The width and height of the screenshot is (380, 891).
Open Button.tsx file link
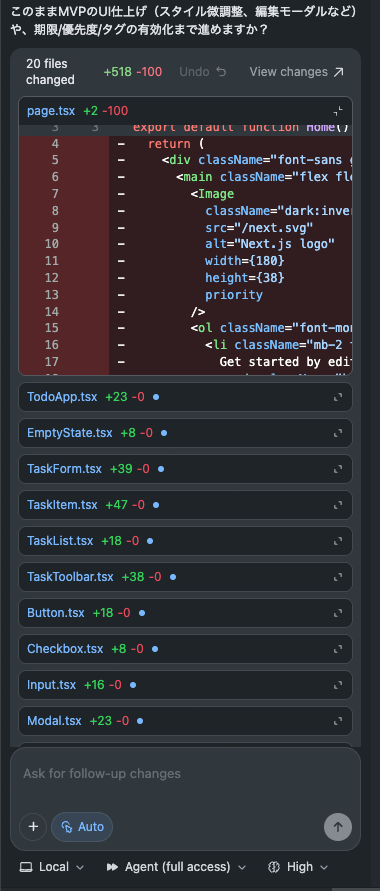(x=56, y=613)
